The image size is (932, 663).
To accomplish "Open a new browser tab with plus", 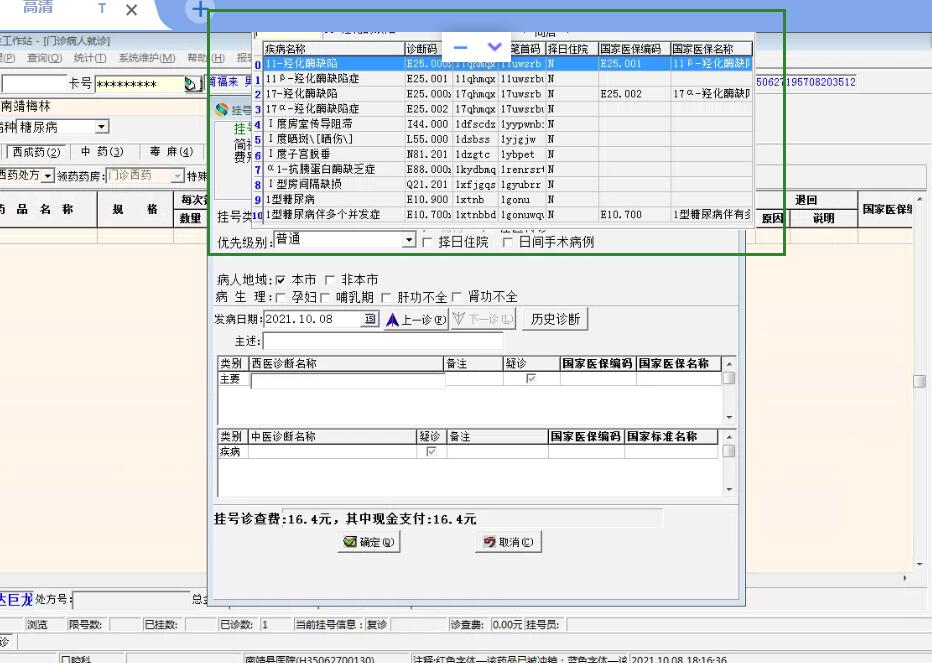I will [x=200, y=9].
